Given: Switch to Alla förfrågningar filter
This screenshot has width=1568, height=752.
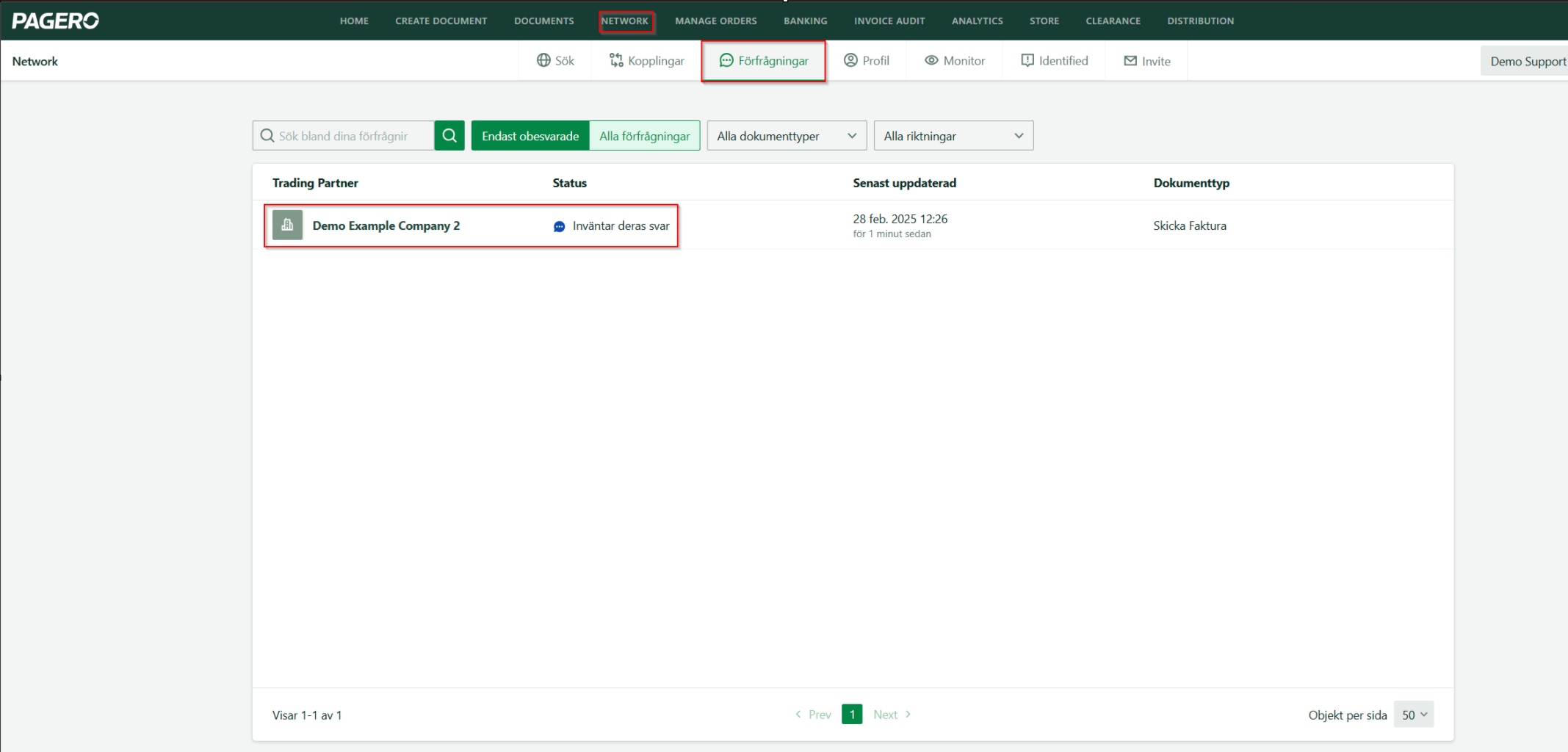Looking at the screenshot, I should [645, 136].
